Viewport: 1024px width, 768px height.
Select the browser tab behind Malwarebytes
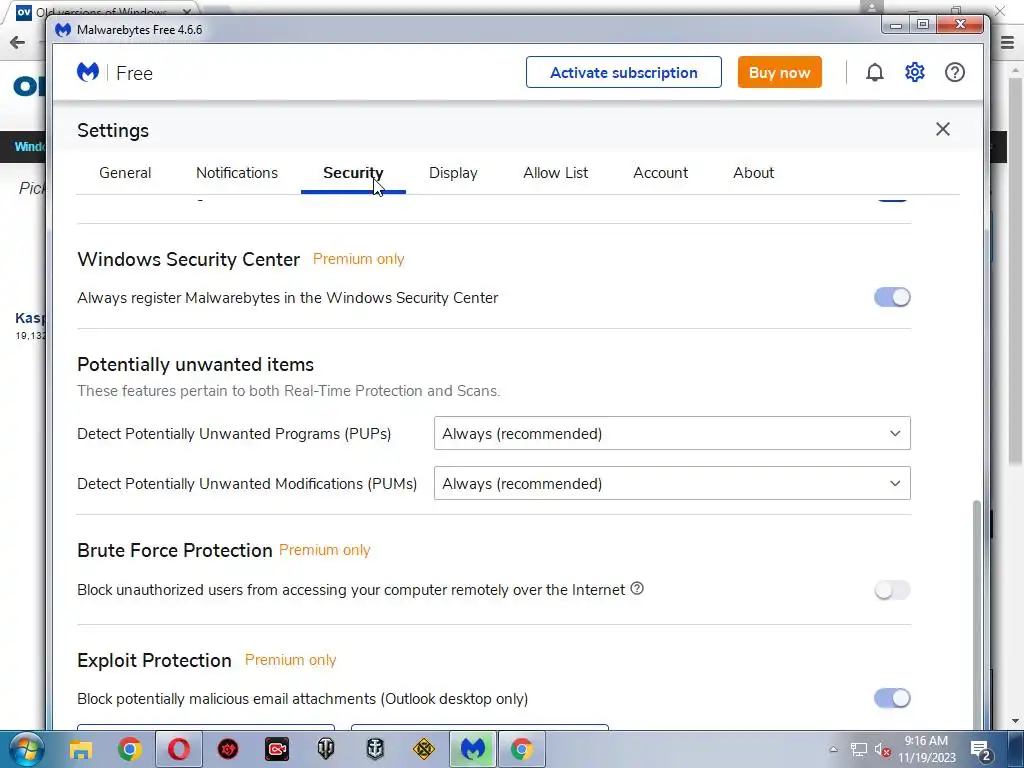click(104, 12)
